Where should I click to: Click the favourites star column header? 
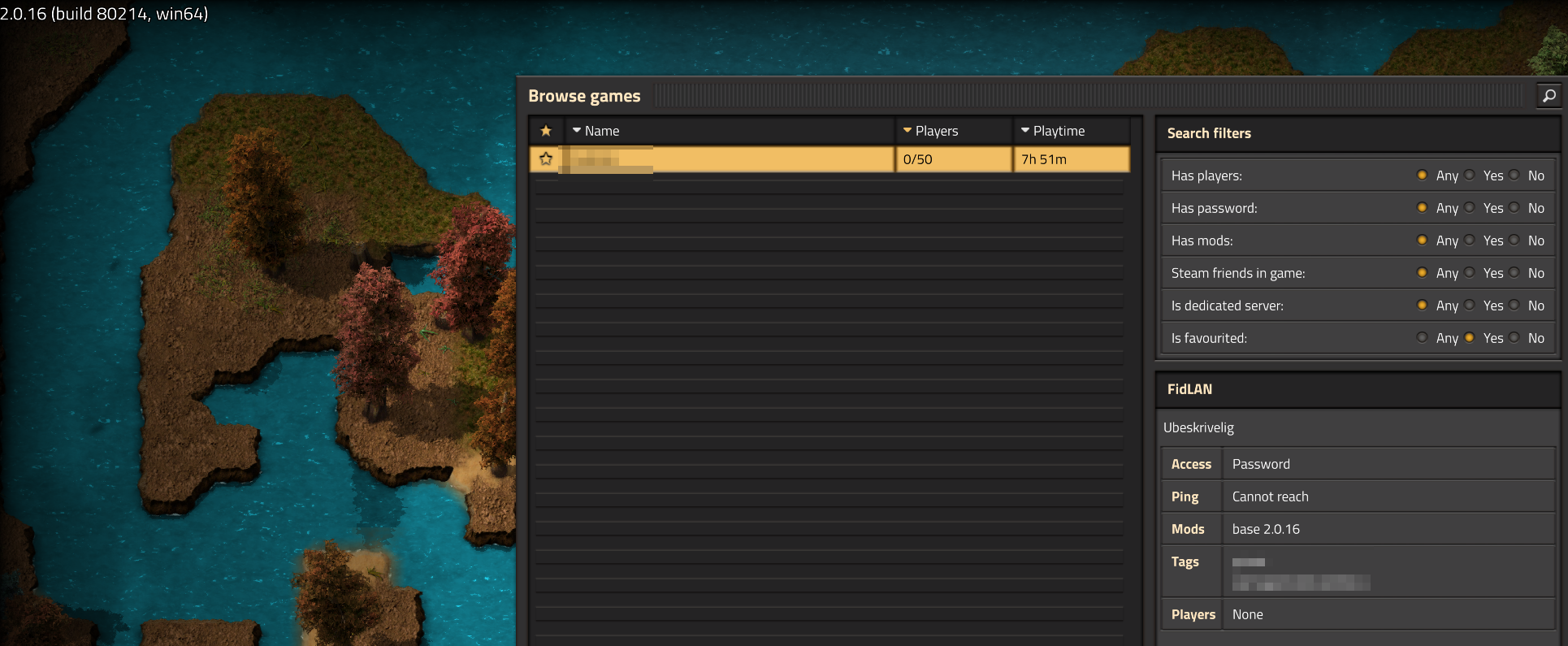(546, 131)
